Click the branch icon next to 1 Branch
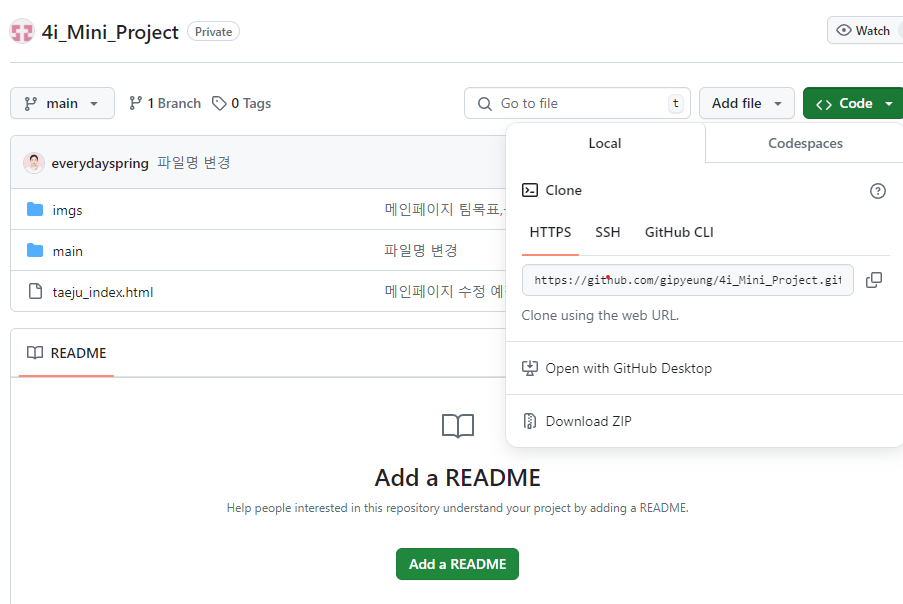 [x=134, y=102]
